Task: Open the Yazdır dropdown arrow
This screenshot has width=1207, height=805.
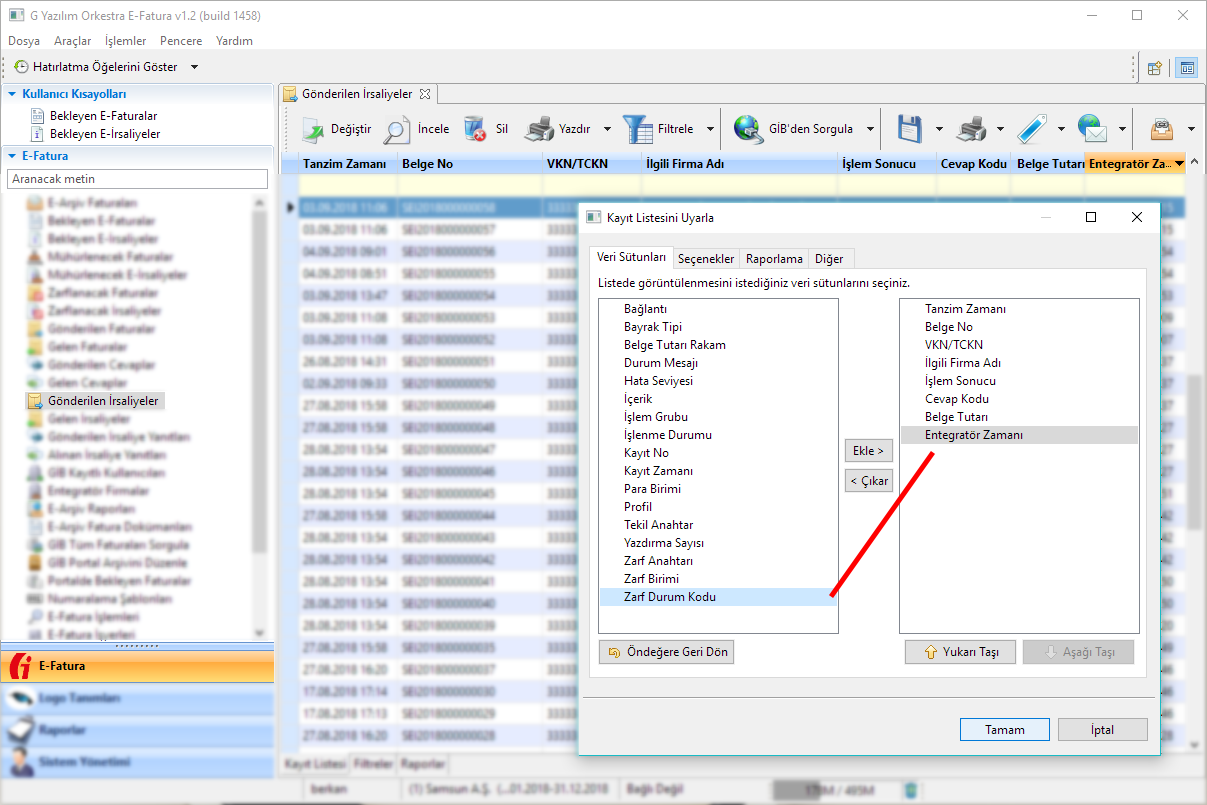Action: [x=608, y=129]
